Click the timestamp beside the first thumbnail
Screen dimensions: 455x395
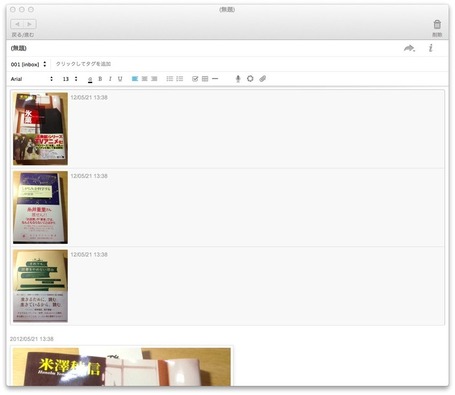click(x=89, y=98)
